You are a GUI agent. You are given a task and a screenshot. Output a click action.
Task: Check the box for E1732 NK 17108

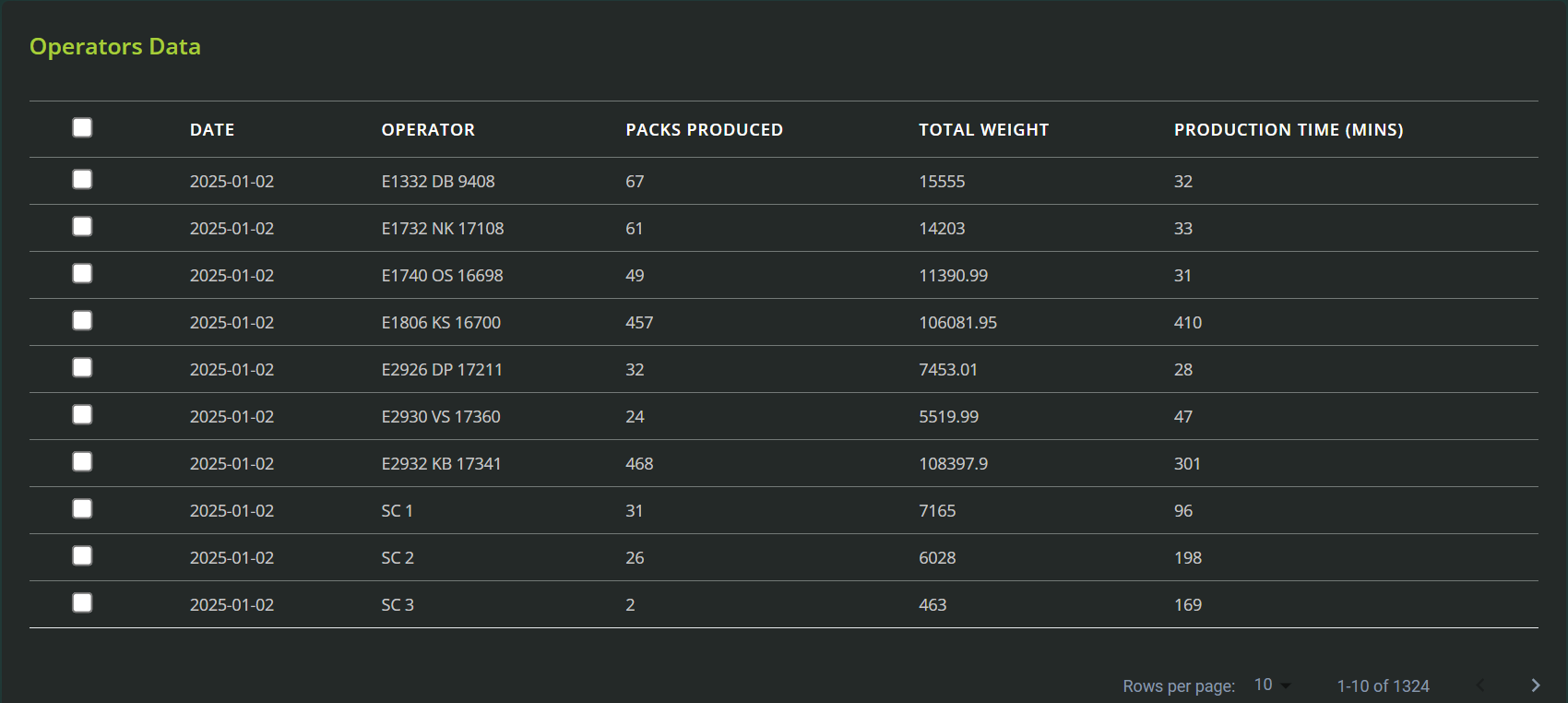point(82,227)
